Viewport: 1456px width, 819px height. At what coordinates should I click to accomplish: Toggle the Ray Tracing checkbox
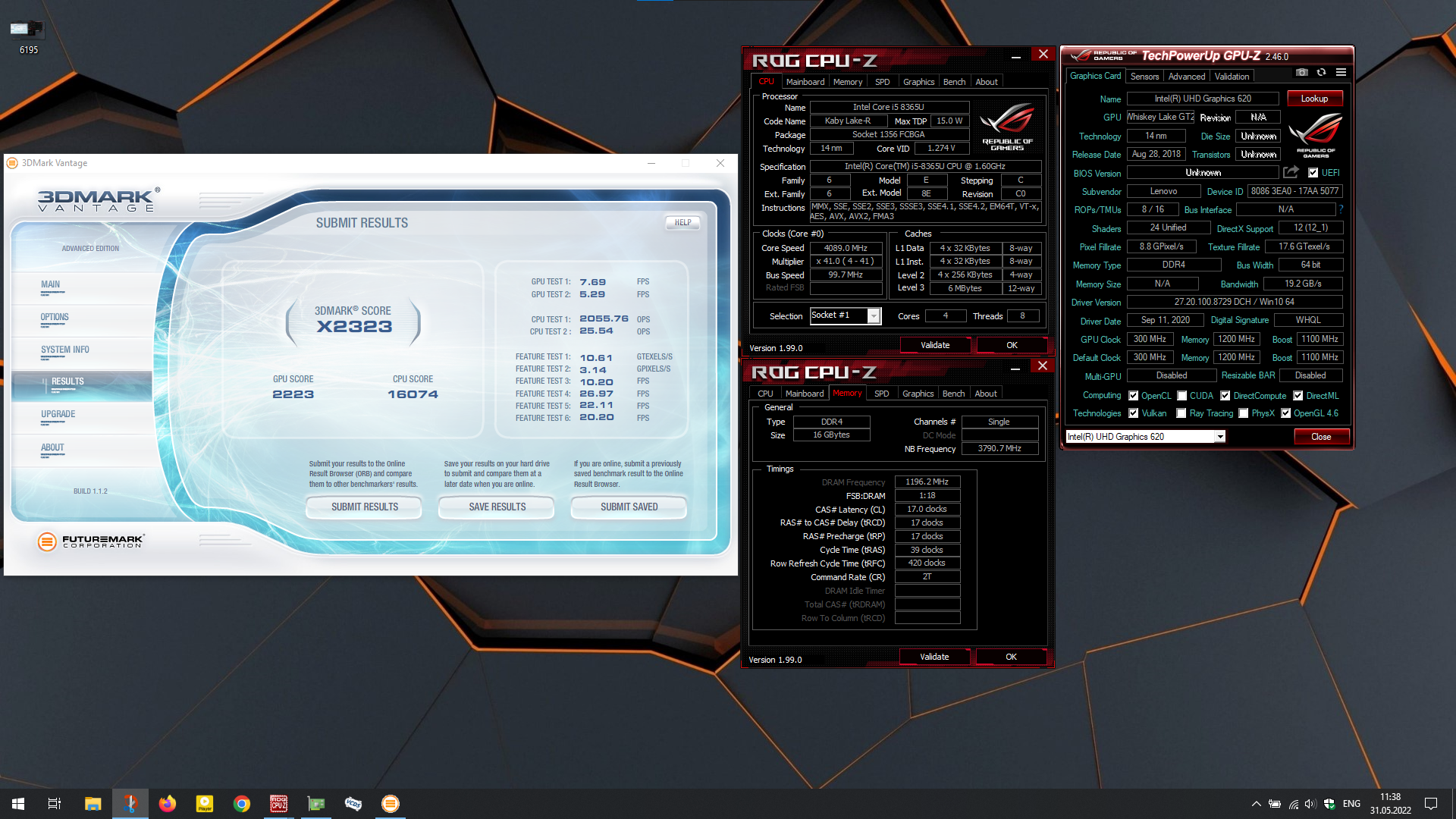coord(1181,413)
